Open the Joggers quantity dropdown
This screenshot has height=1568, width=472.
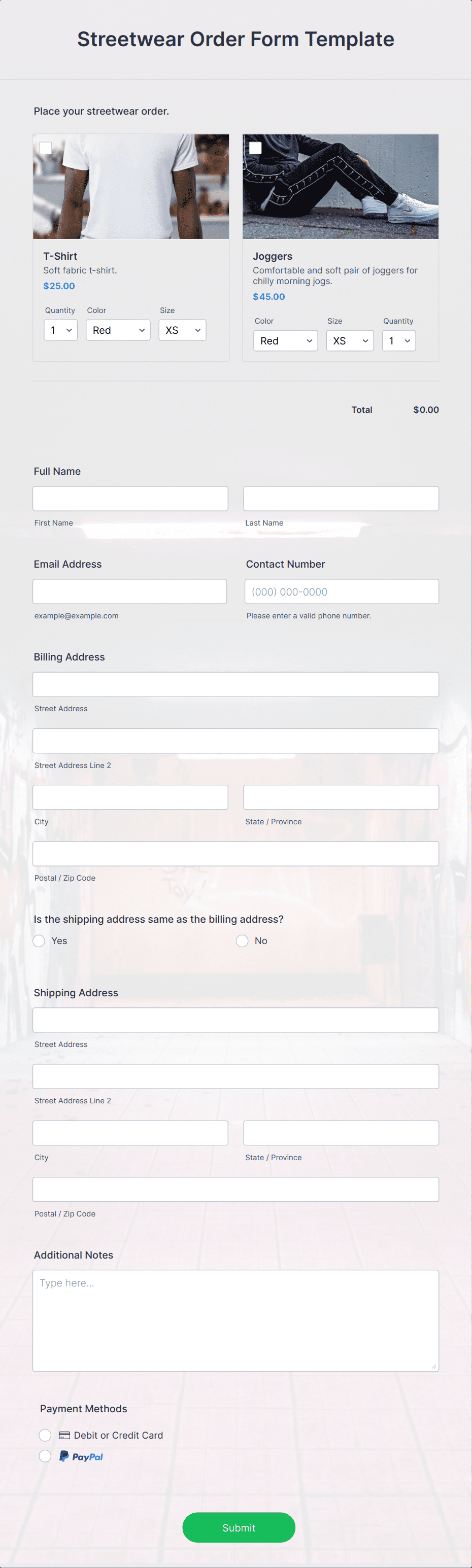pos(398,340)
